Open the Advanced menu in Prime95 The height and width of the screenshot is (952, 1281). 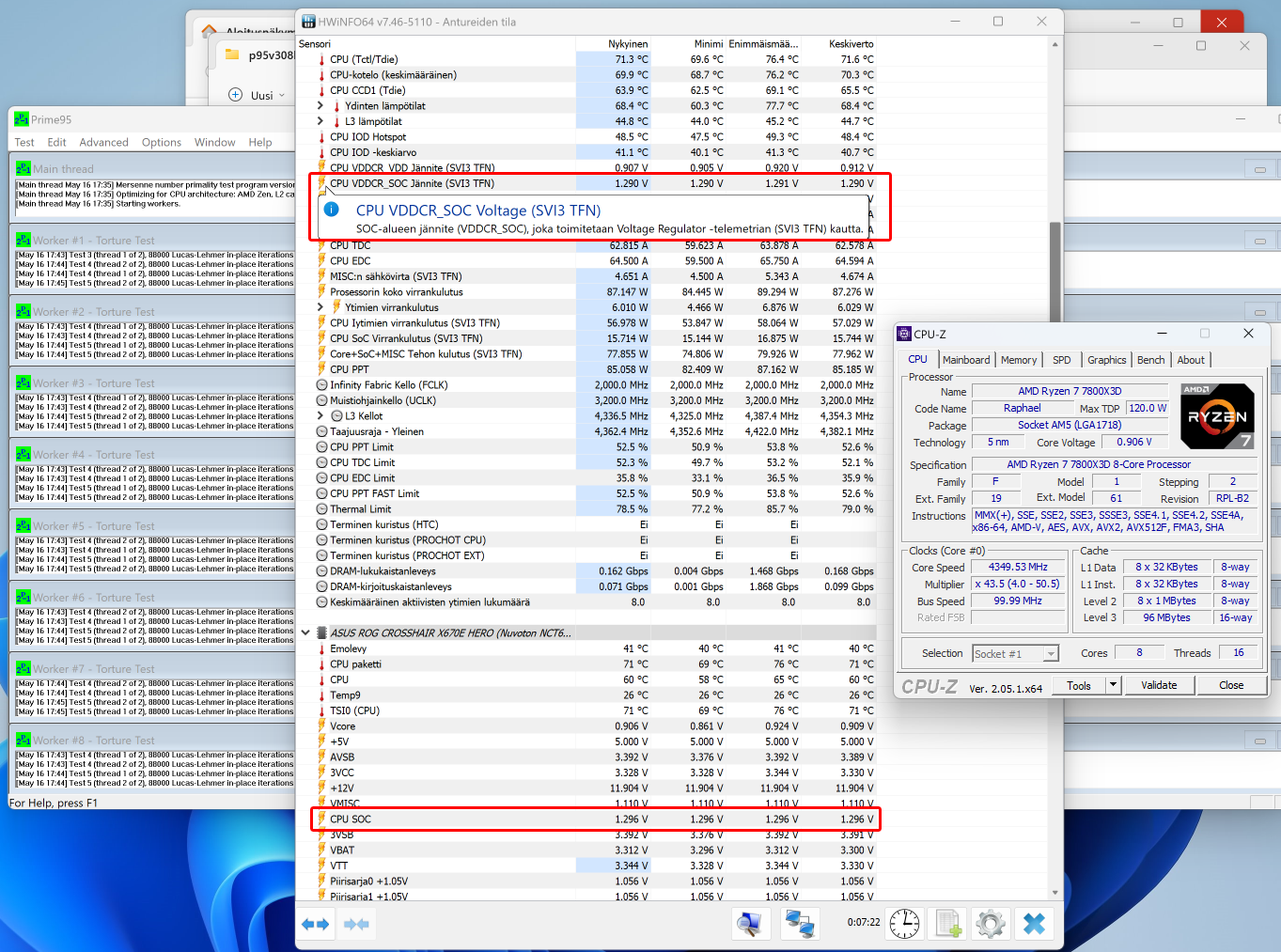[104, 143]
